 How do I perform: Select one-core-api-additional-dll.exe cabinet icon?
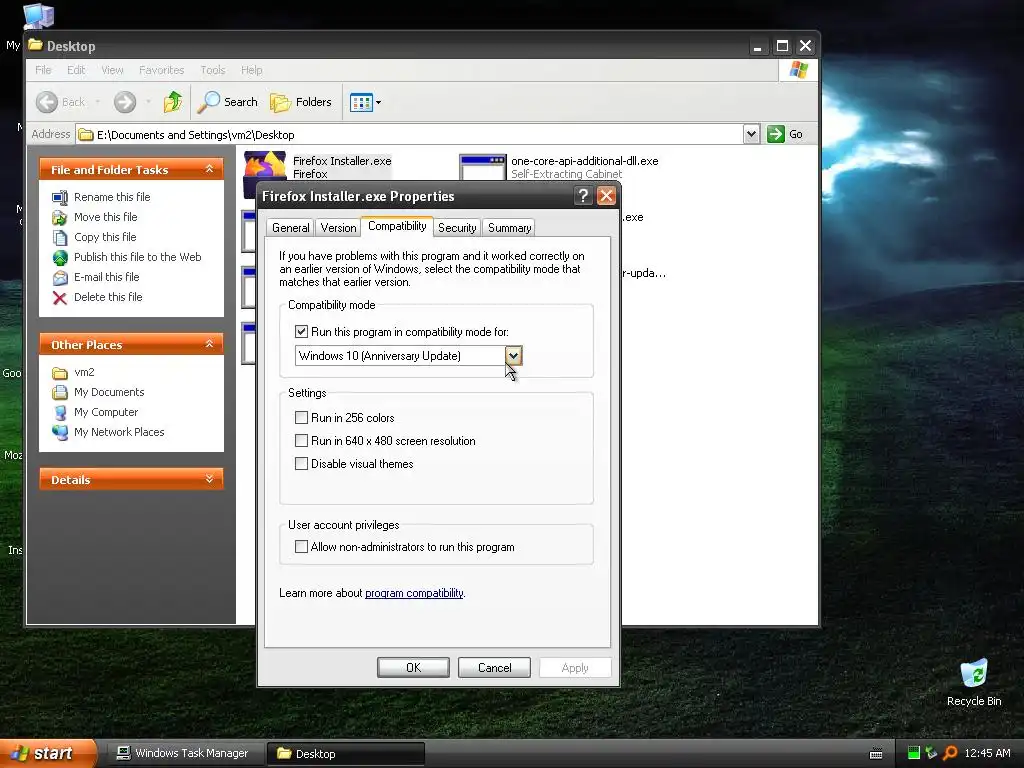(483, 167)
